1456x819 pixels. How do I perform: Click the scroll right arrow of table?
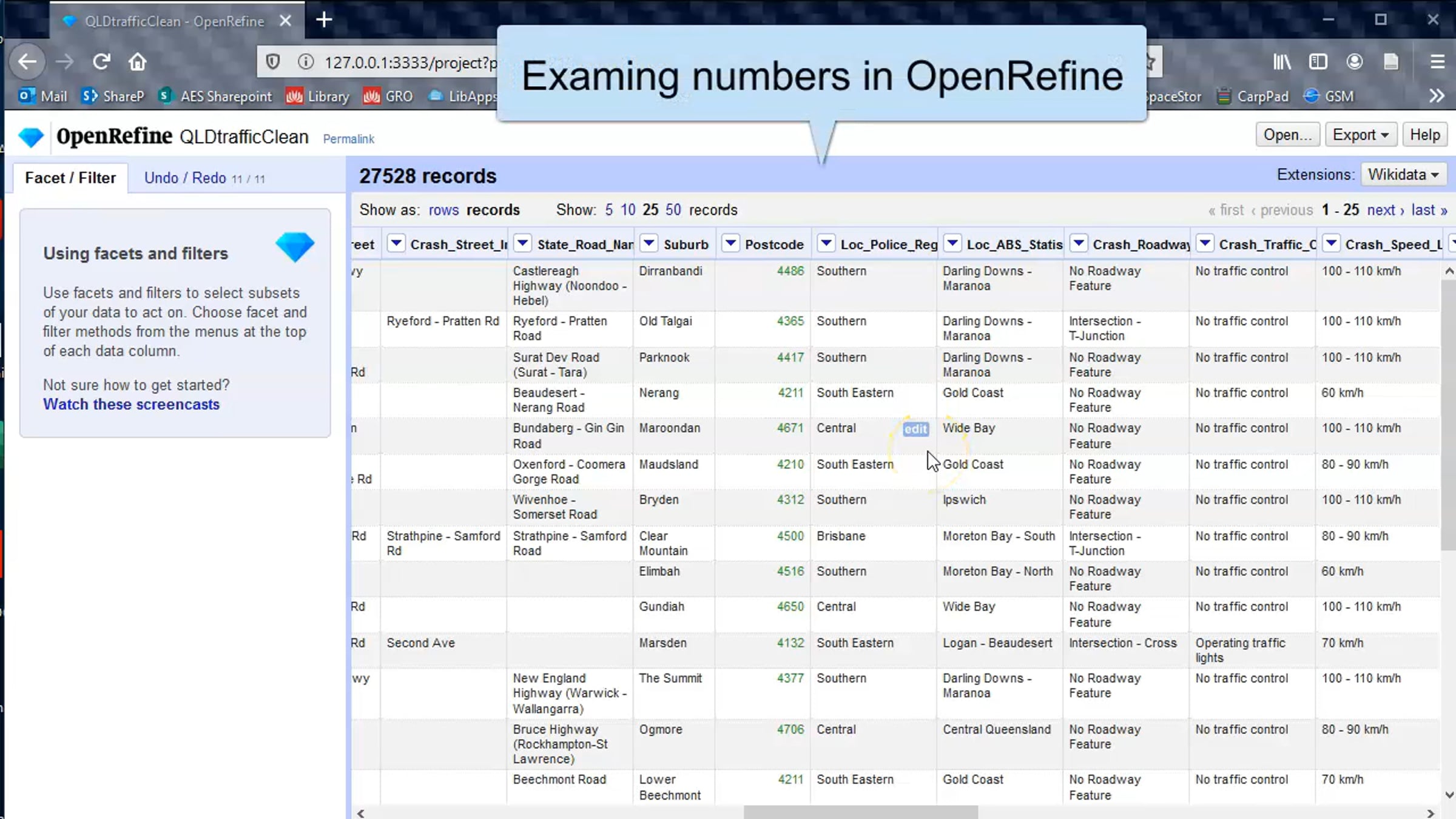tap(1431, 813)
